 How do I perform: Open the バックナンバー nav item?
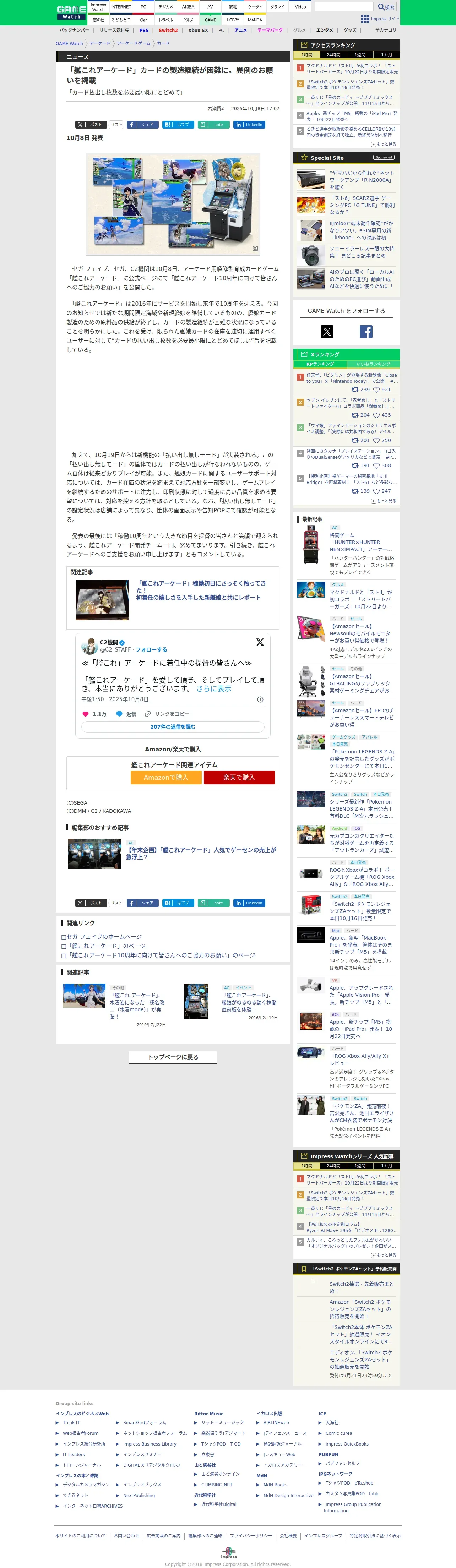(74, 30)
